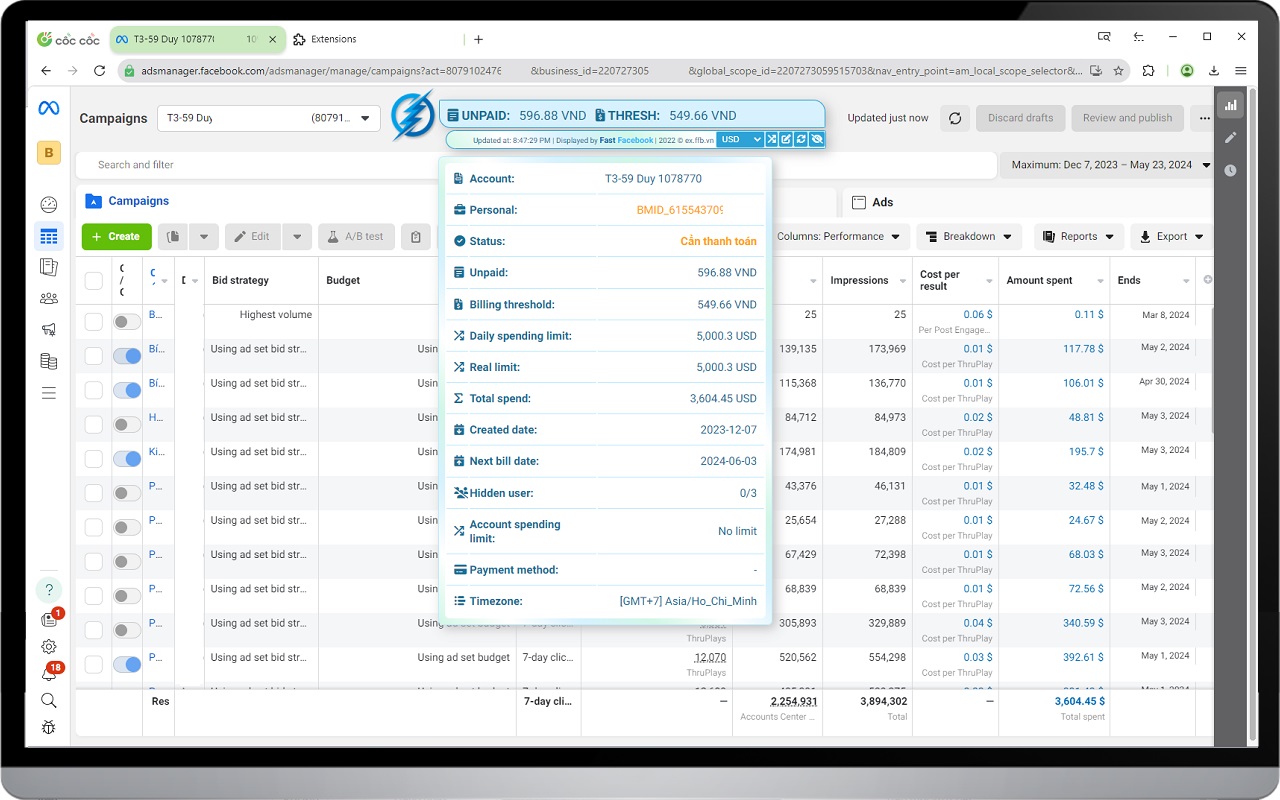Screen dimensions: 1280x800
Task: Tick checkbox for Highest volume campaign row
Action: point(94,322)
